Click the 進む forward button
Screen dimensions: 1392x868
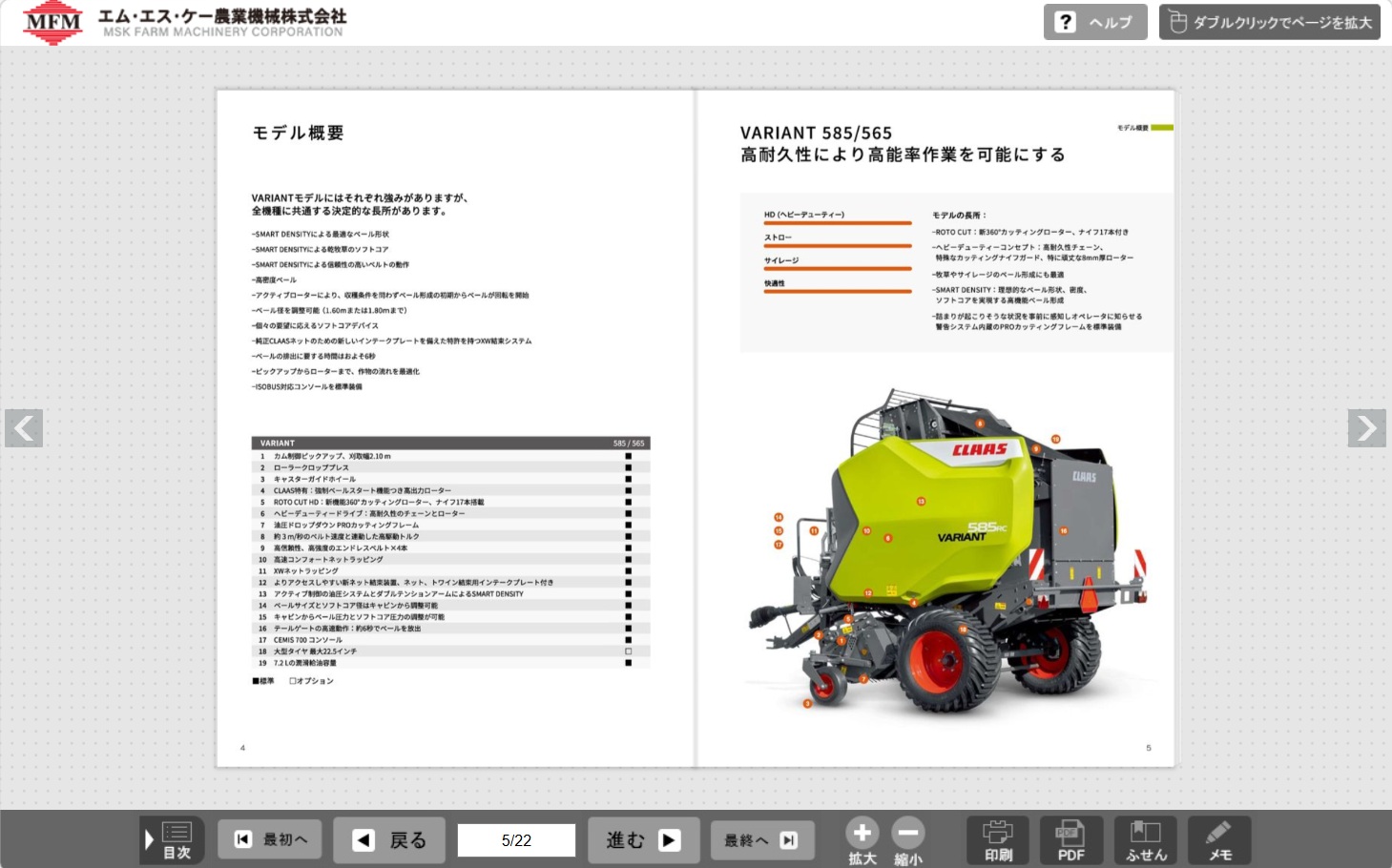(644, 840)
